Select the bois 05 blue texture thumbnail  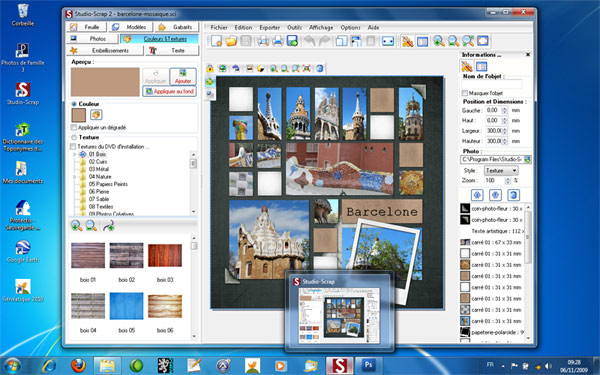point(127,306)
